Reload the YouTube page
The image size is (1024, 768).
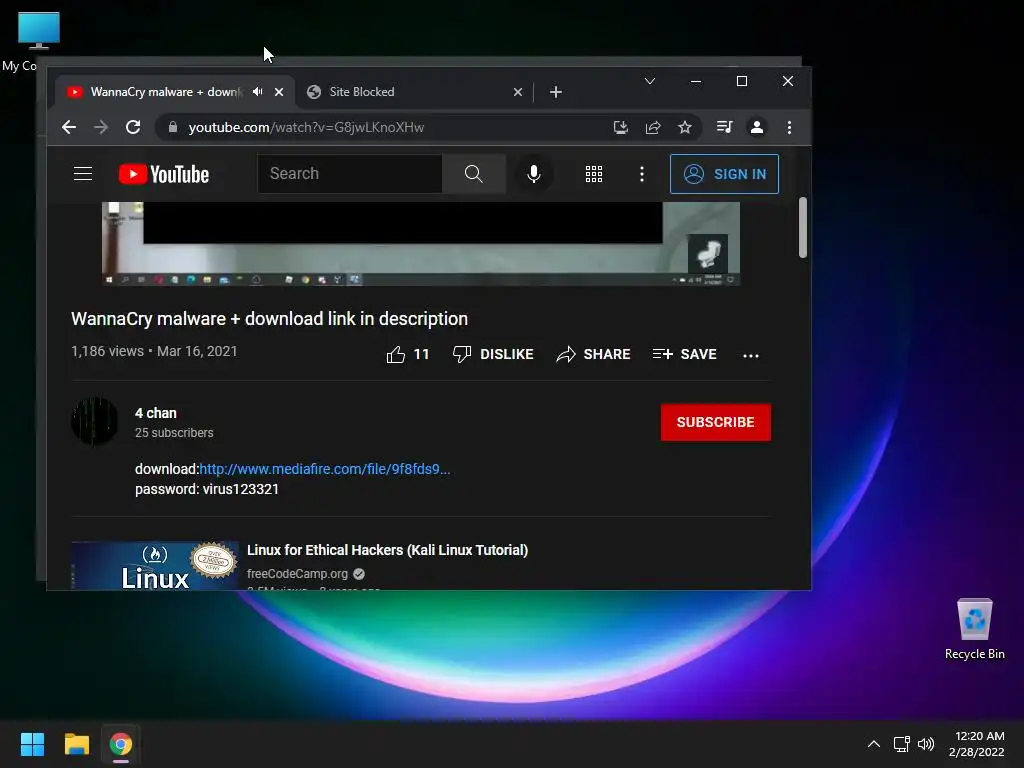pos(133,127)
